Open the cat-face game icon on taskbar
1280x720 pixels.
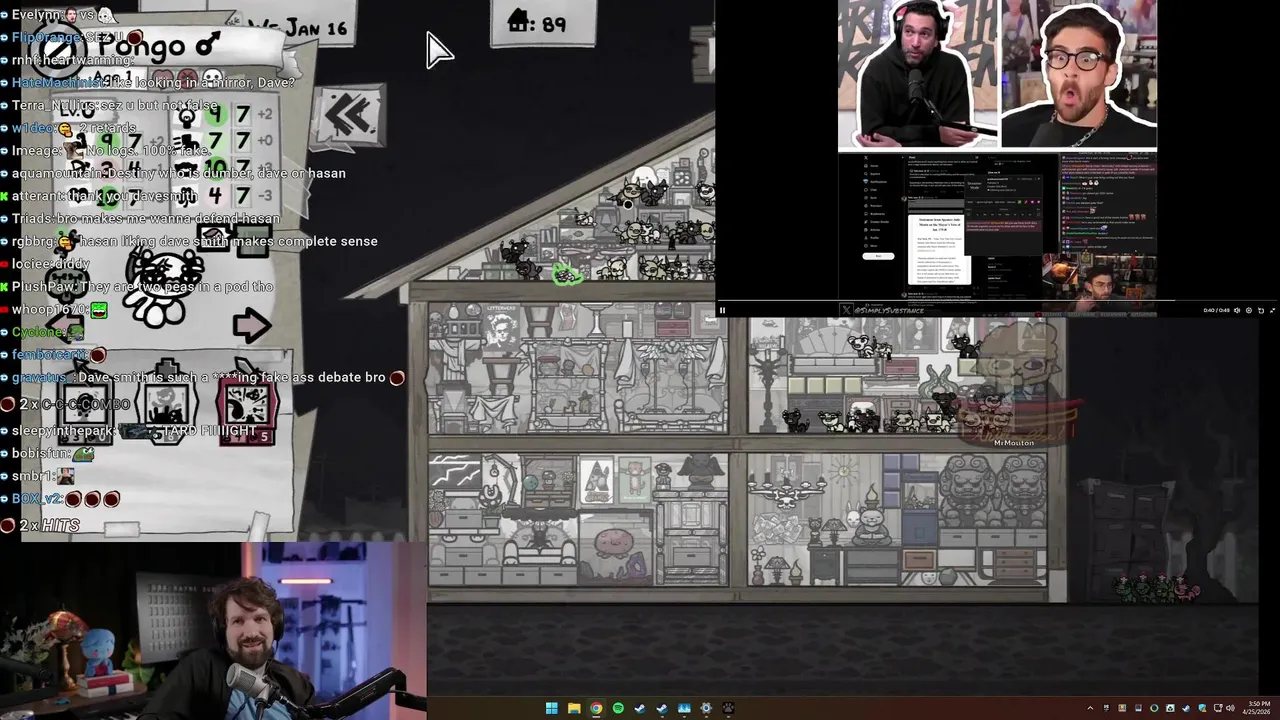pos(728,708)
